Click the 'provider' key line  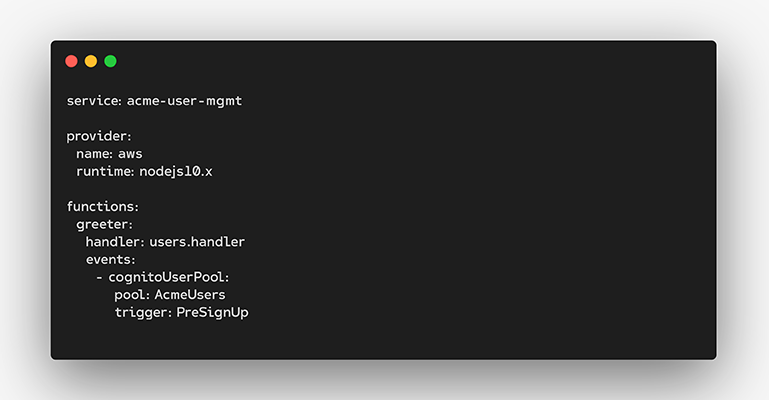pos(98,136)
